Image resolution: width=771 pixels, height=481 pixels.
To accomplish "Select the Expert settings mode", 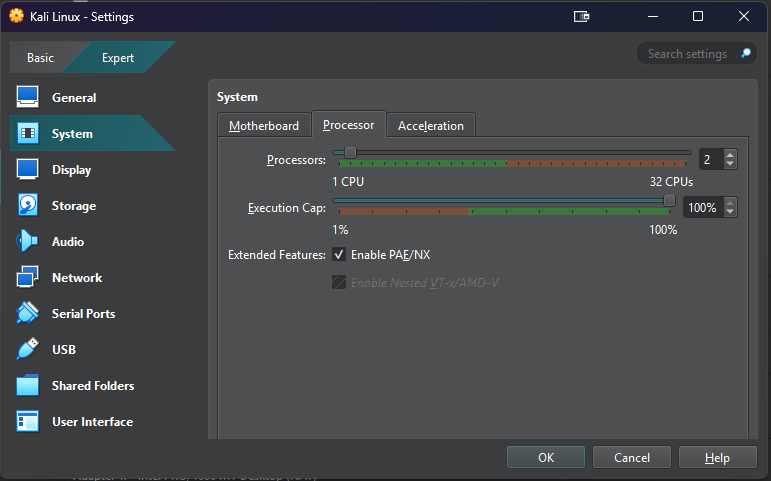I will [118, 58].
